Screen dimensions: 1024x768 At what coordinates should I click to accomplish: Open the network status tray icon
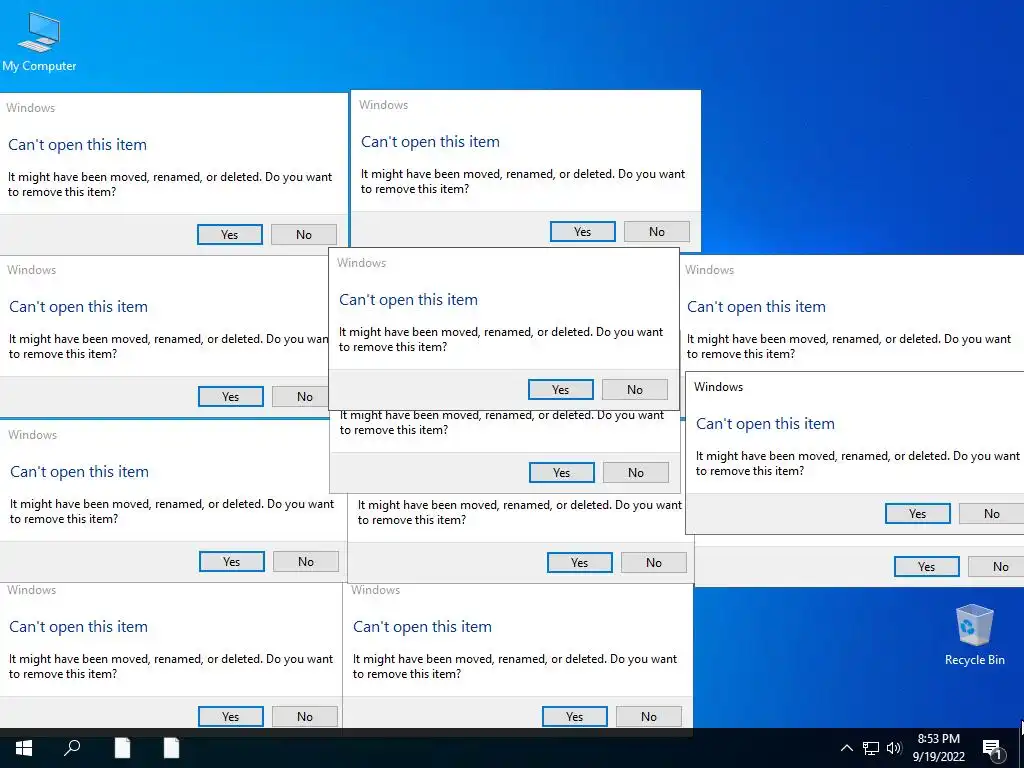click(871, 748)
